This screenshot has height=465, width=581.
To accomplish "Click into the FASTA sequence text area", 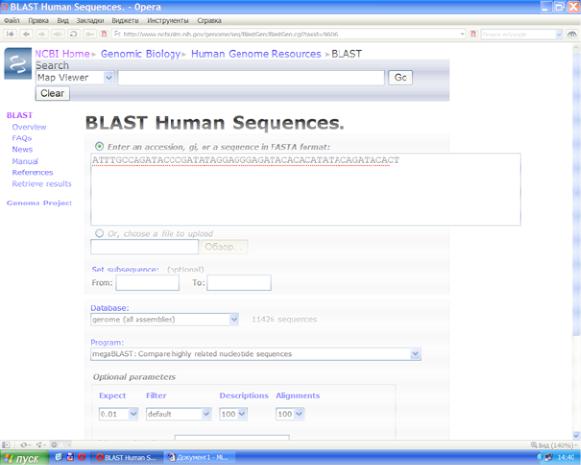I will point(306,189).
